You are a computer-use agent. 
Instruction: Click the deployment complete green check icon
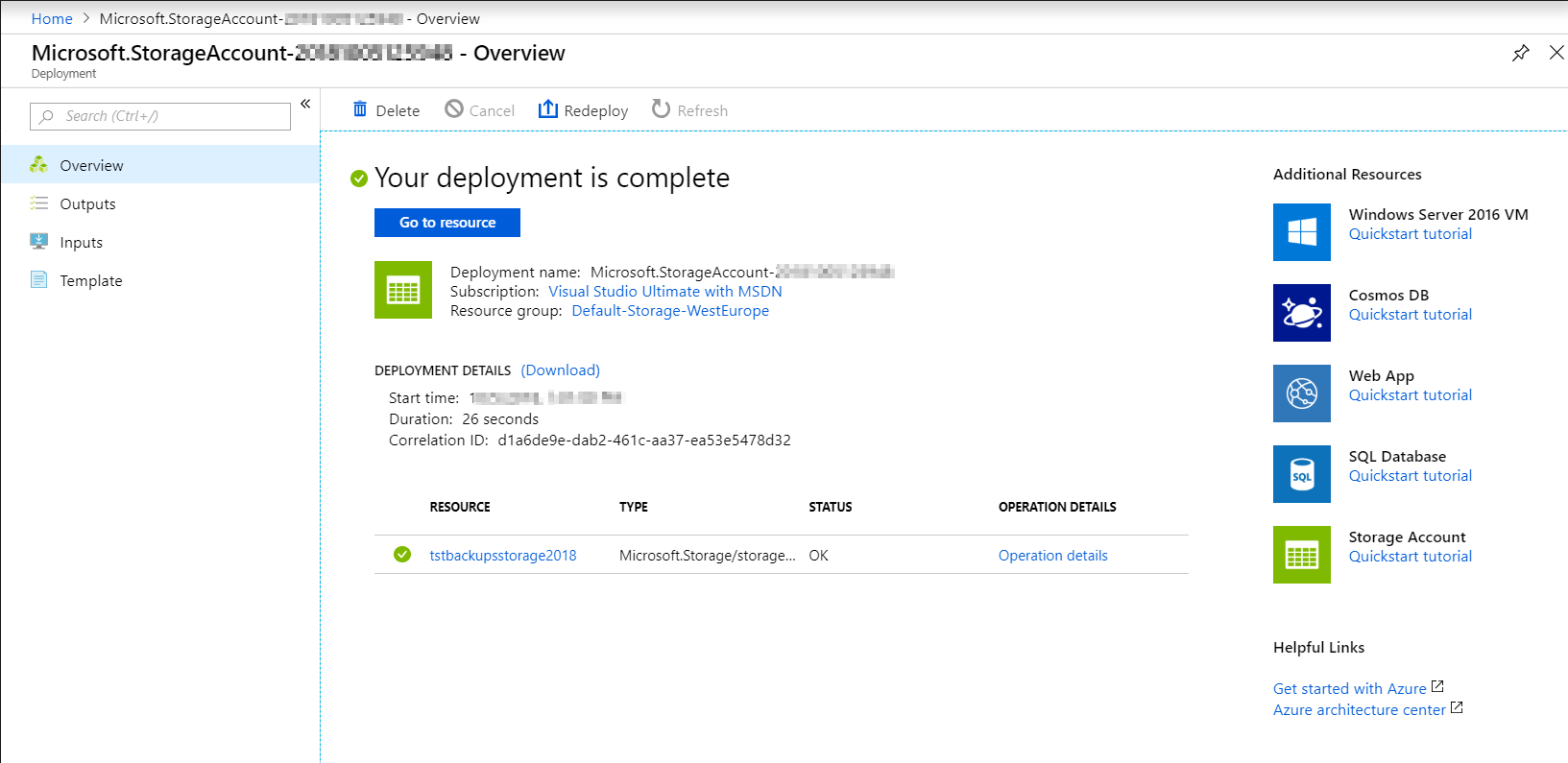tap(359, 178)
